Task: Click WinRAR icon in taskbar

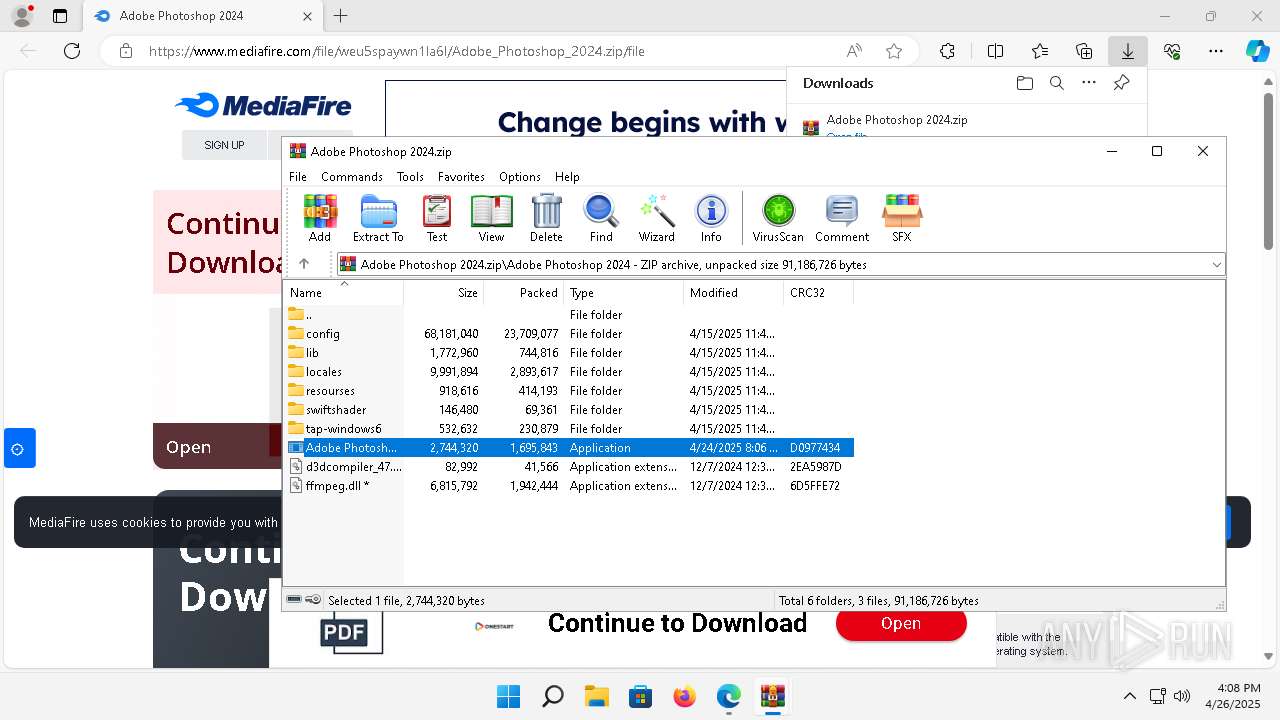Action: 772,696
